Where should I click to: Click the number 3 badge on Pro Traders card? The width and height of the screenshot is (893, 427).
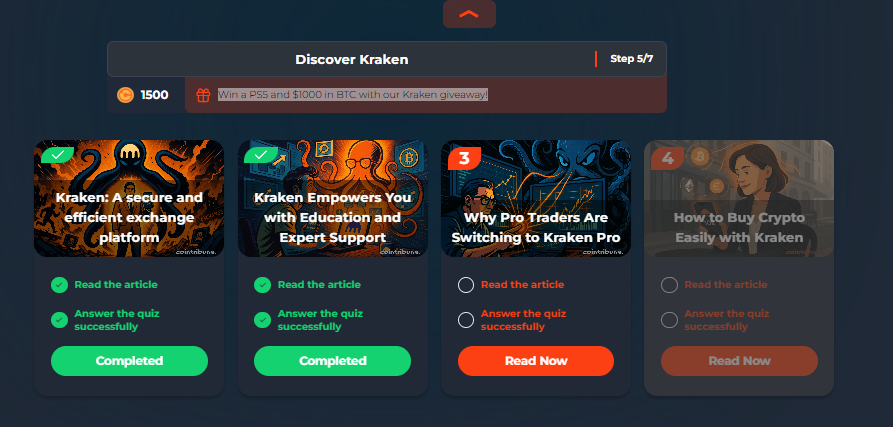pyautogui.click(x=464, y=158)
